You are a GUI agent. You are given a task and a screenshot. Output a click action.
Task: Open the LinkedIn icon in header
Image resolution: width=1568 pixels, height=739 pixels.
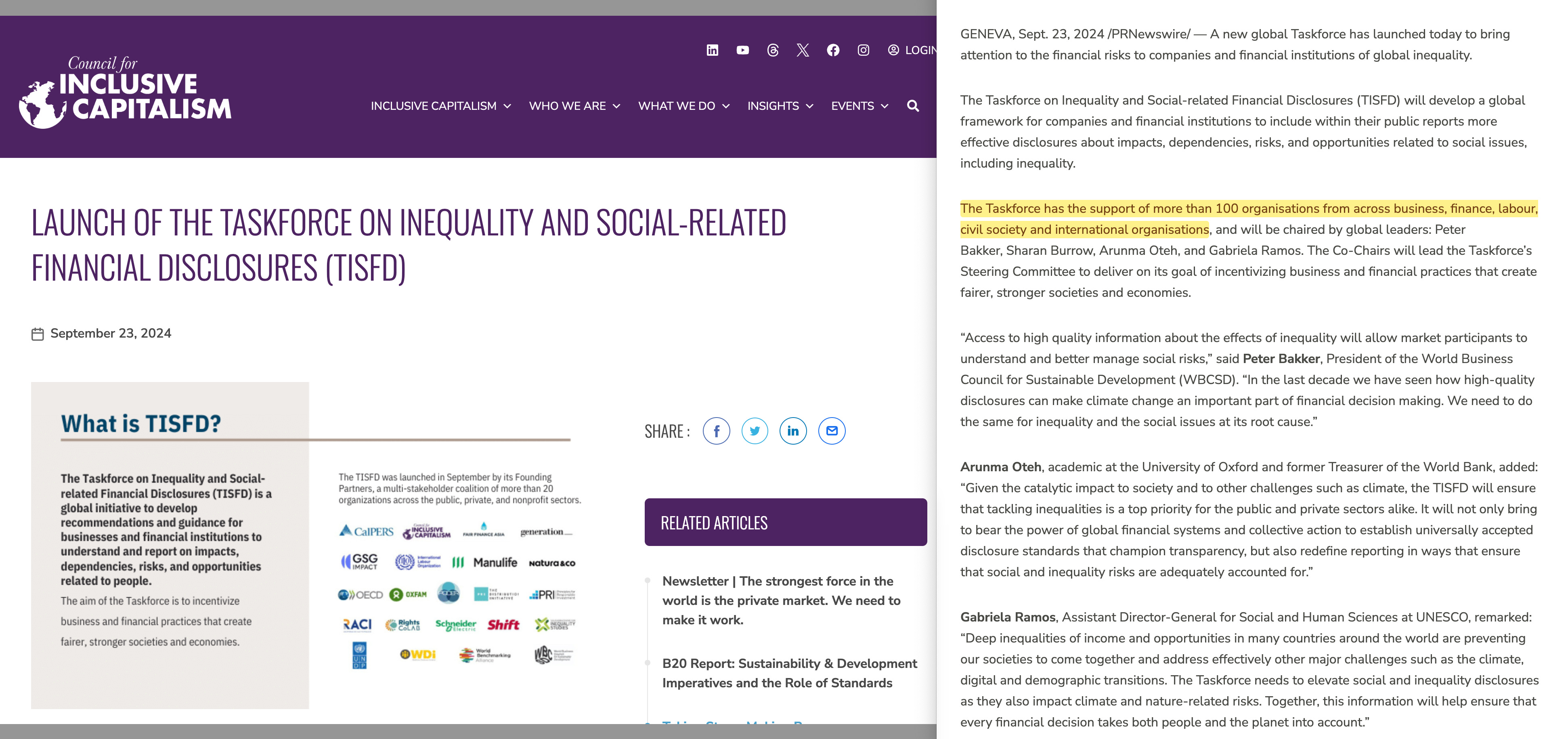712,50
